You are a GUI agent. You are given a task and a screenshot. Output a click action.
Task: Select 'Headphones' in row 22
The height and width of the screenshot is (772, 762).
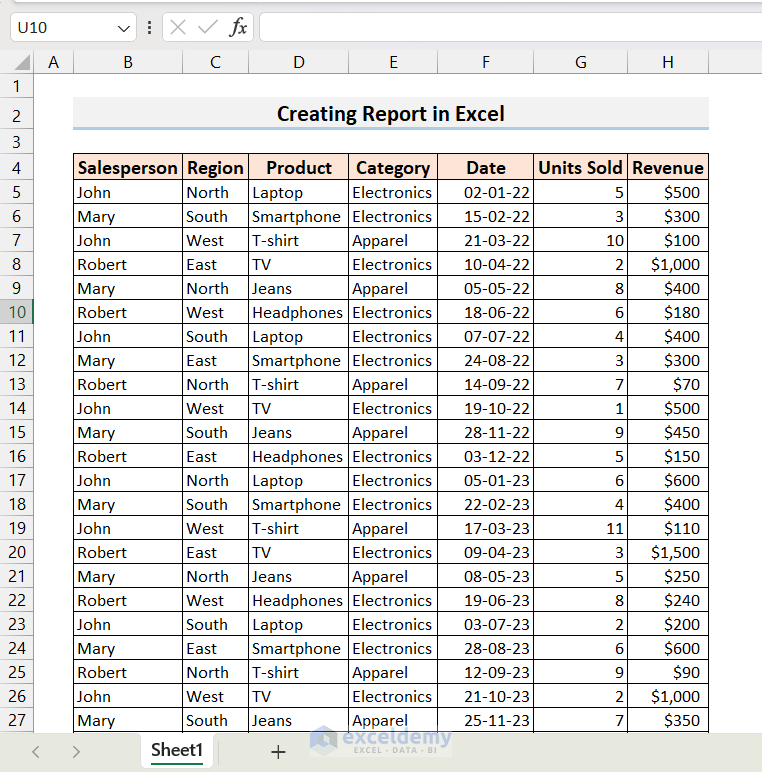299,600
